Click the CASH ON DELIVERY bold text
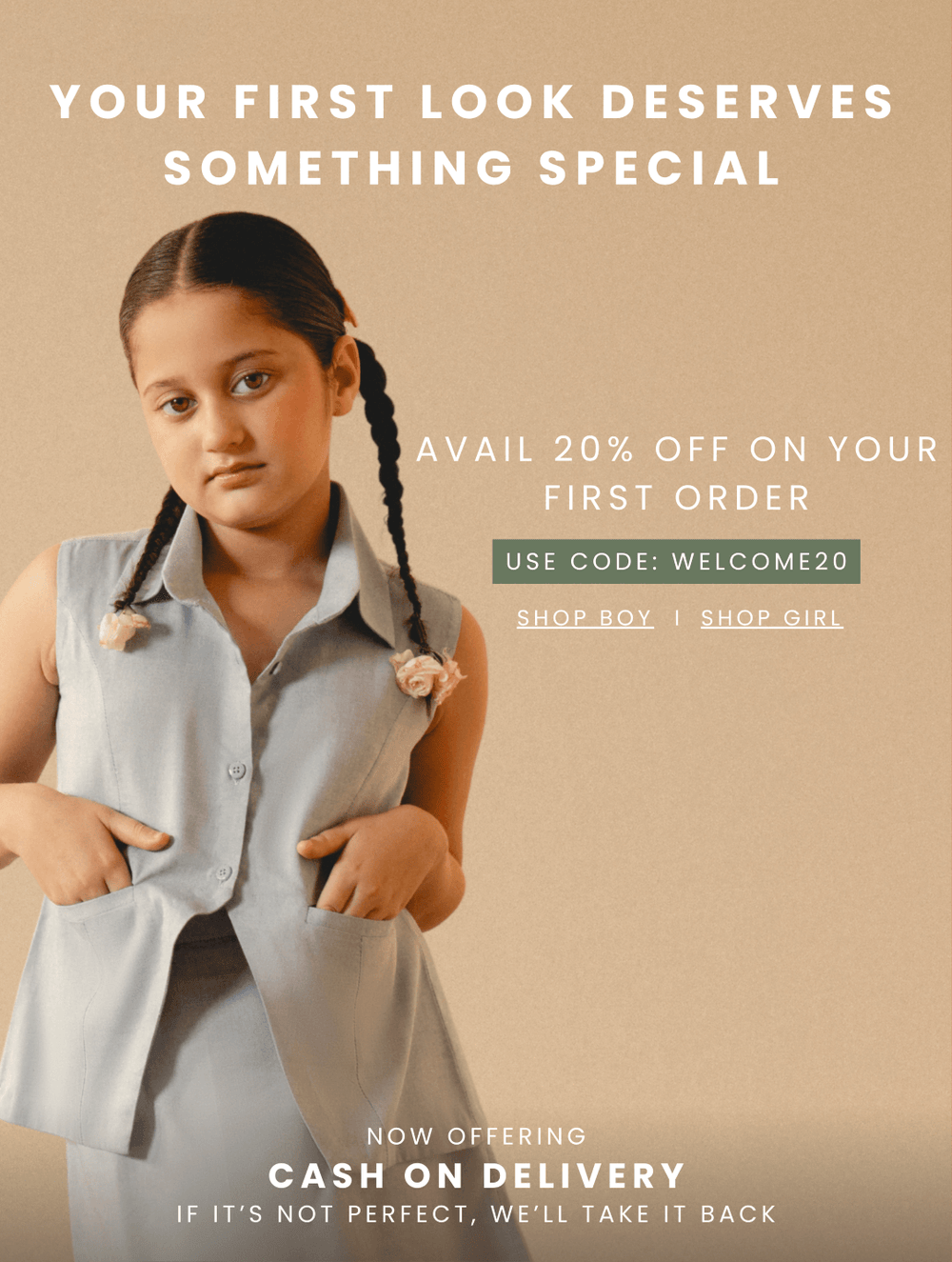952x1262 pixels. [x=477, y=1175]
